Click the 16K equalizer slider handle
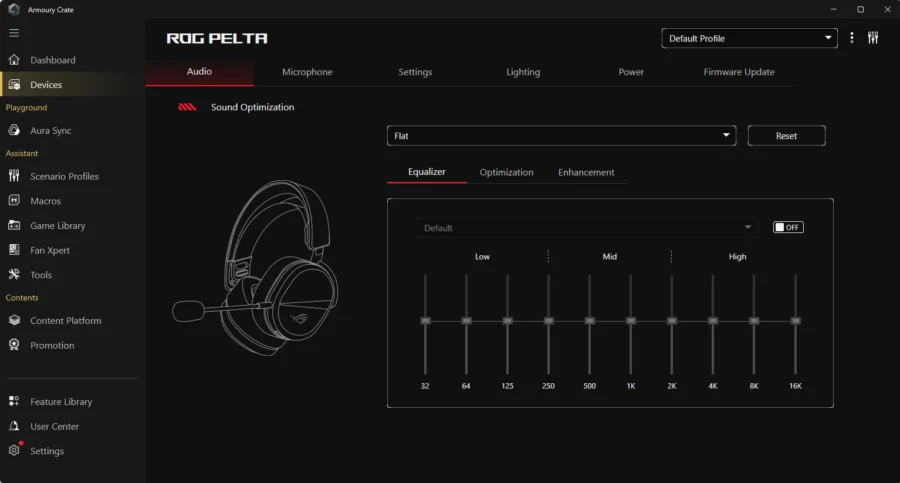900x483 pixels. 795,320
